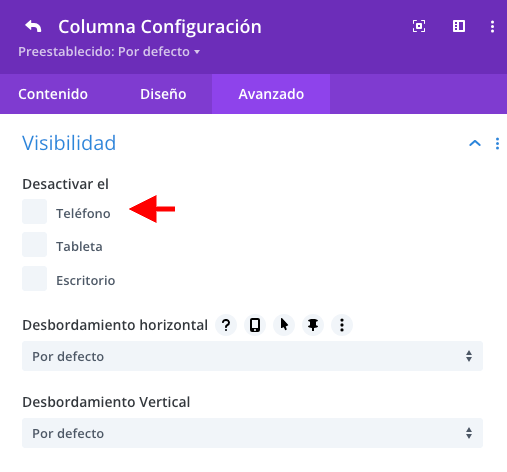Open Desbordamiento horizontal dropdown
This screenshot has width=507, height=472.
pos(252,356)
